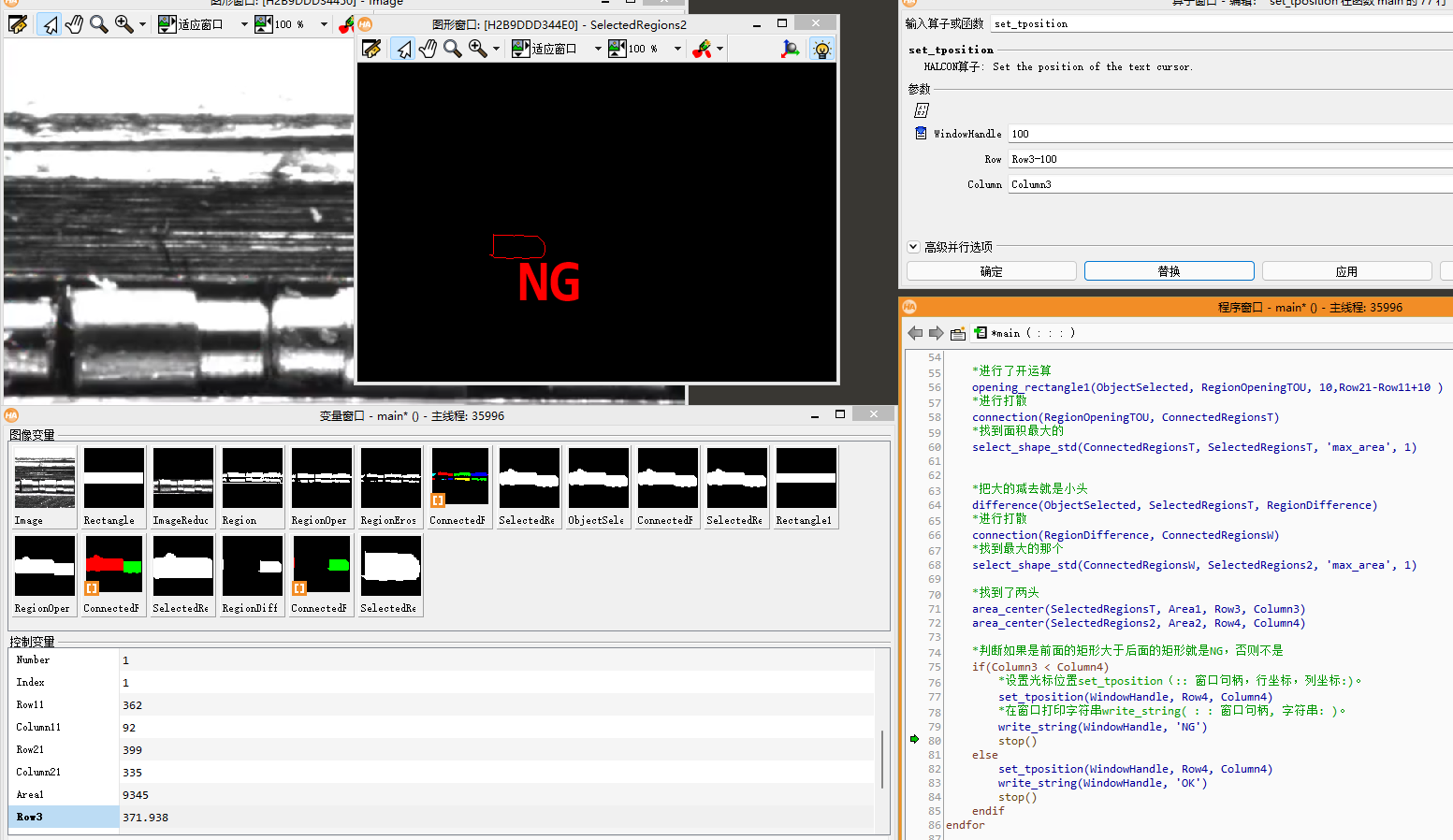1453x840 pixels.
Task: Toggle the lightbulb icon in SelectedRegions2 window
Action: tap(821, 49)
